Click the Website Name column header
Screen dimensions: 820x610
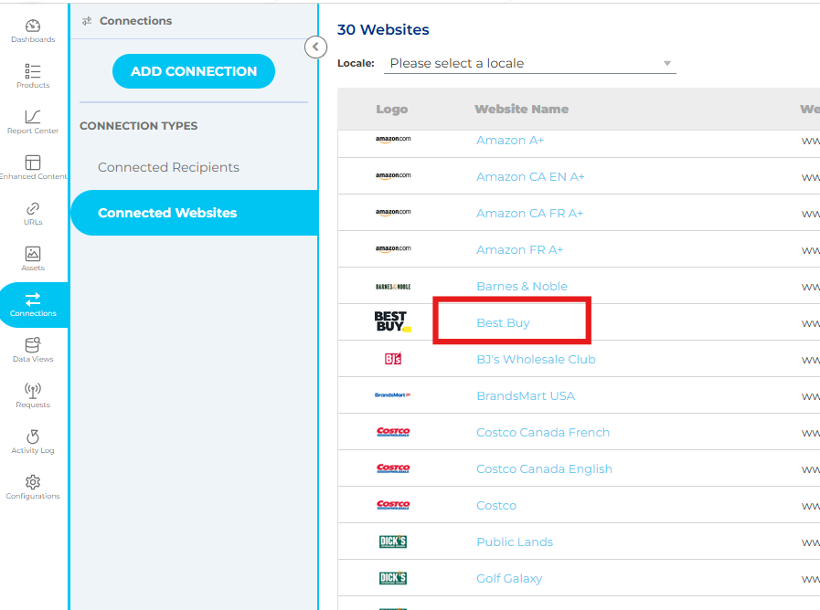pyautogui.click(x=521, y=109)
